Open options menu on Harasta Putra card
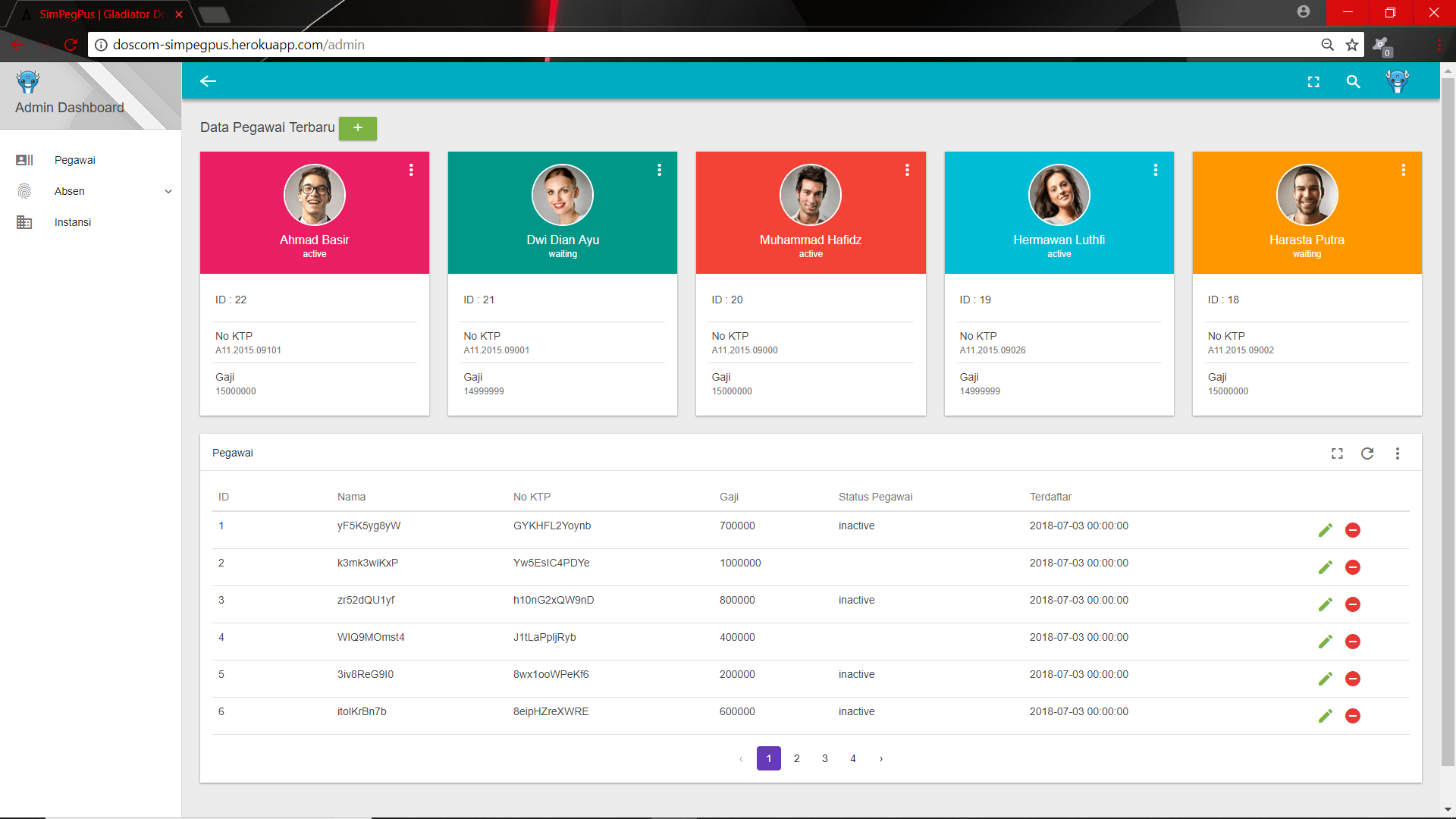Image resolution: width=1456 pixels, height=819 pixels. (x=1403, y=170)
